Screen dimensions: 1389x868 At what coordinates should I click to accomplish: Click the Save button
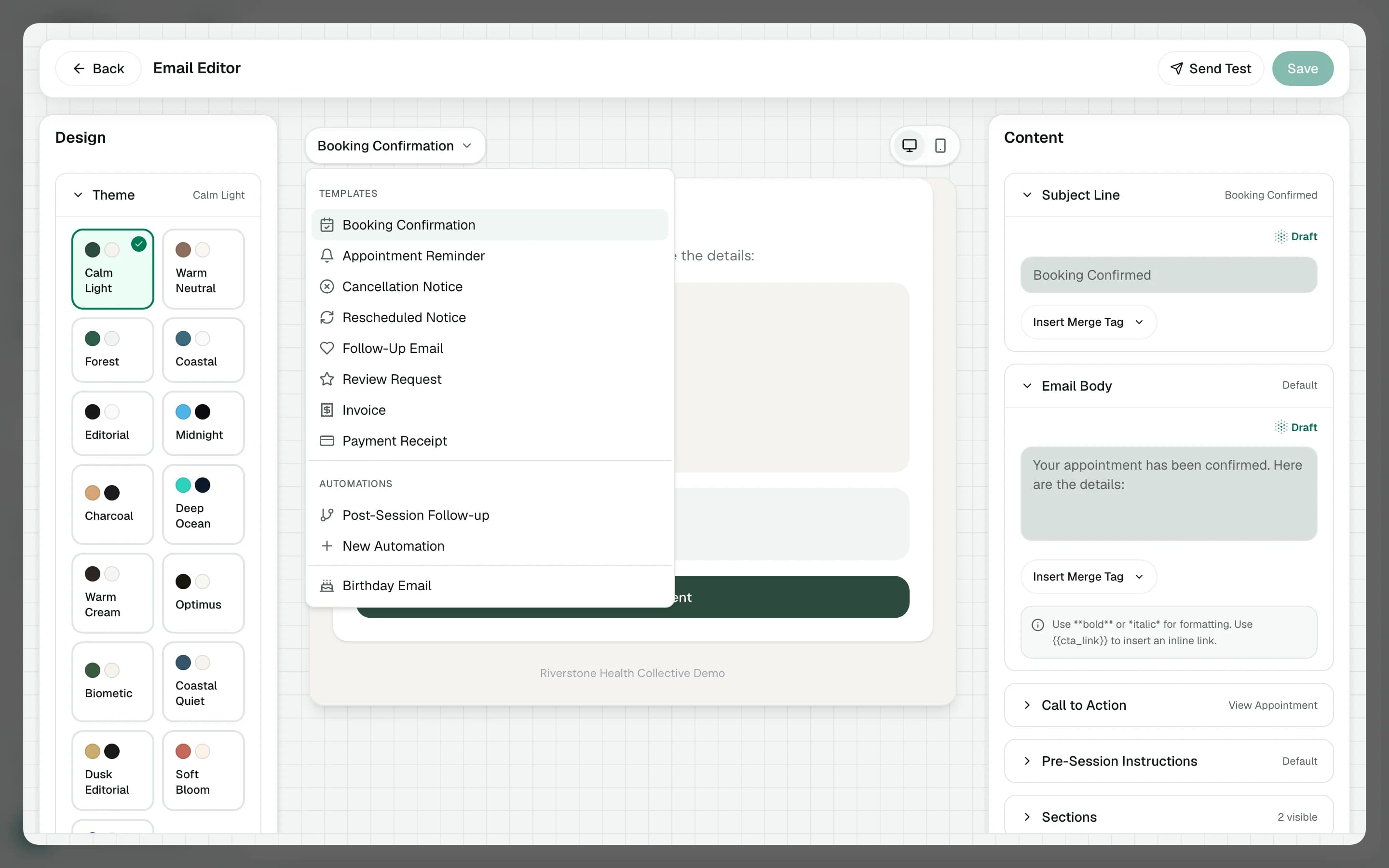point(1302,68)
